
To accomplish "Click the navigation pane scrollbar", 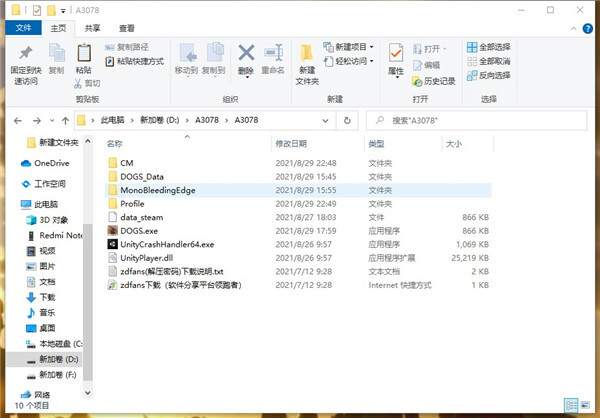I will coord(88,302).
